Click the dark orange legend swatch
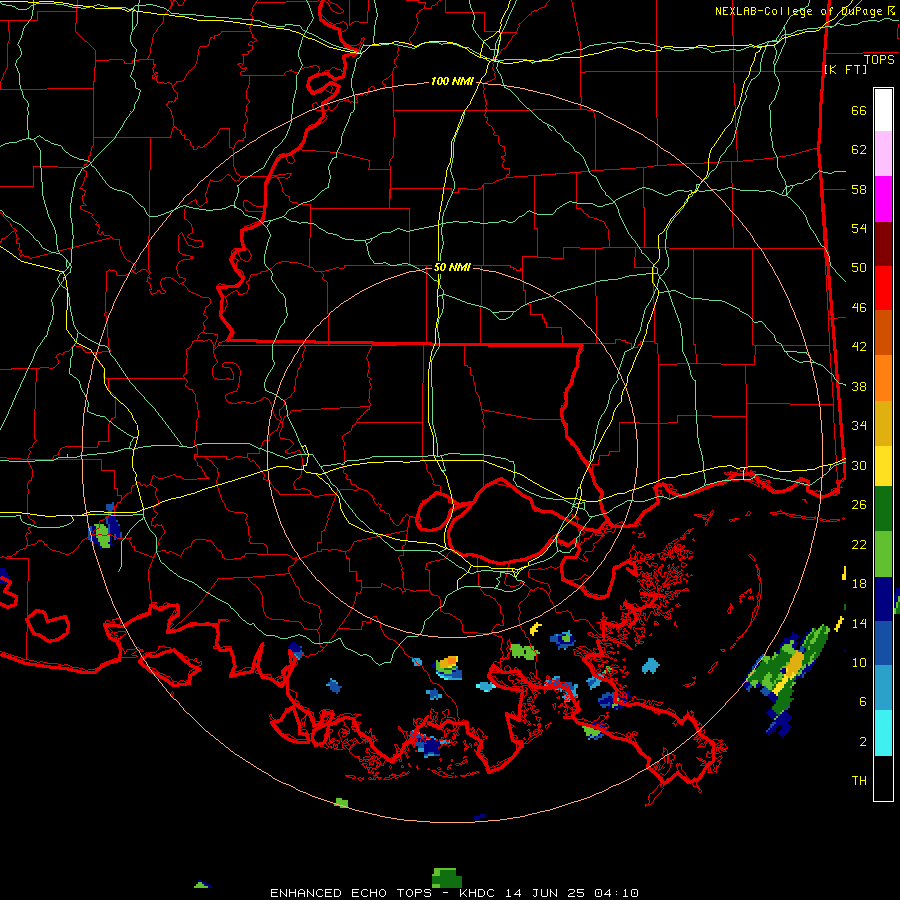The width and height of the screenshot is (900, 900). click(x=883, y=333)
